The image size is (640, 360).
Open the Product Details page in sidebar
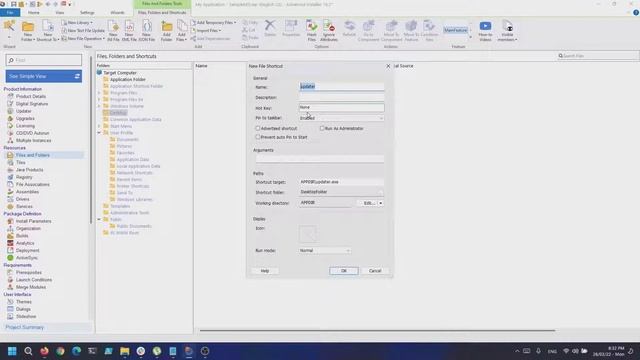pyautogui.click(x=31, y=96)
